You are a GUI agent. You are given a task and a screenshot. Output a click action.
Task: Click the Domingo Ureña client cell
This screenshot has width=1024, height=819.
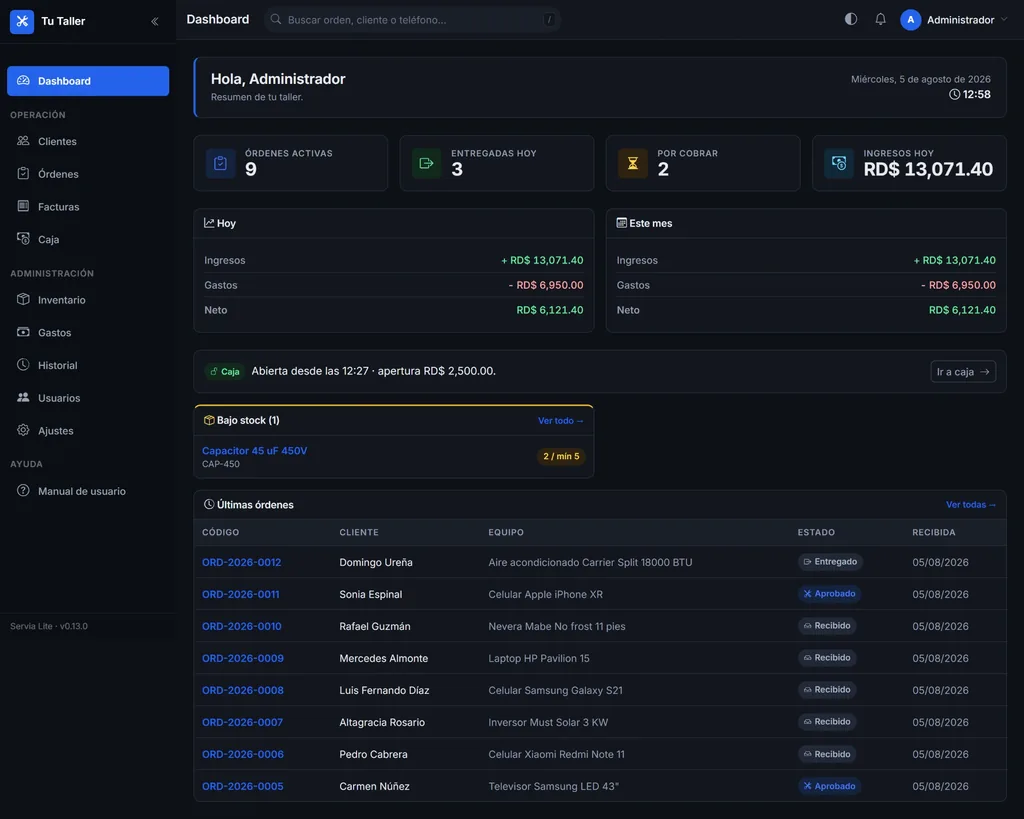click(x=376, y=562)
